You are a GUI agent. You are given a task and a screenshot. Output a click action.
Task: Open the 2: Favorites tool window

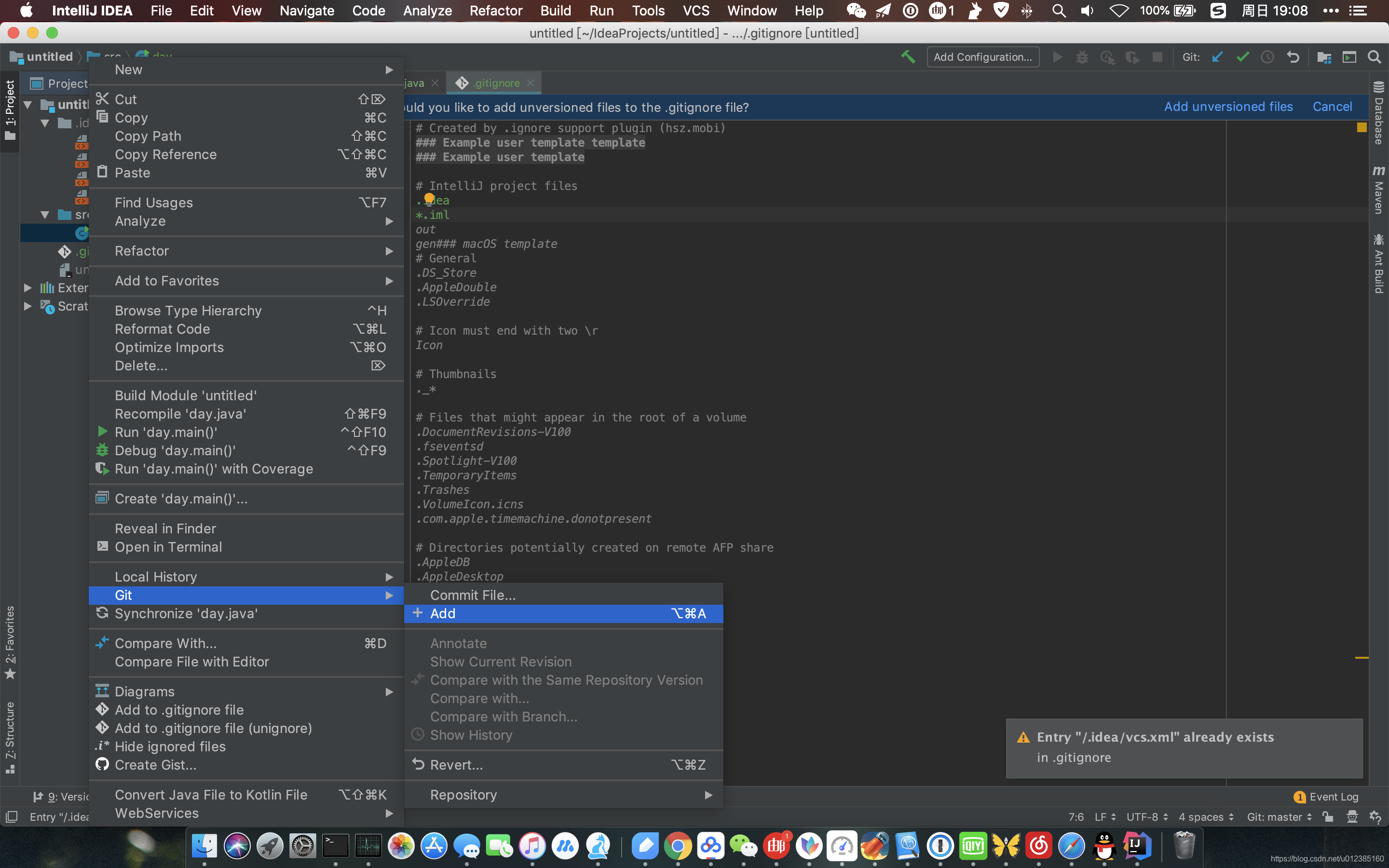[x=10, y=642]
